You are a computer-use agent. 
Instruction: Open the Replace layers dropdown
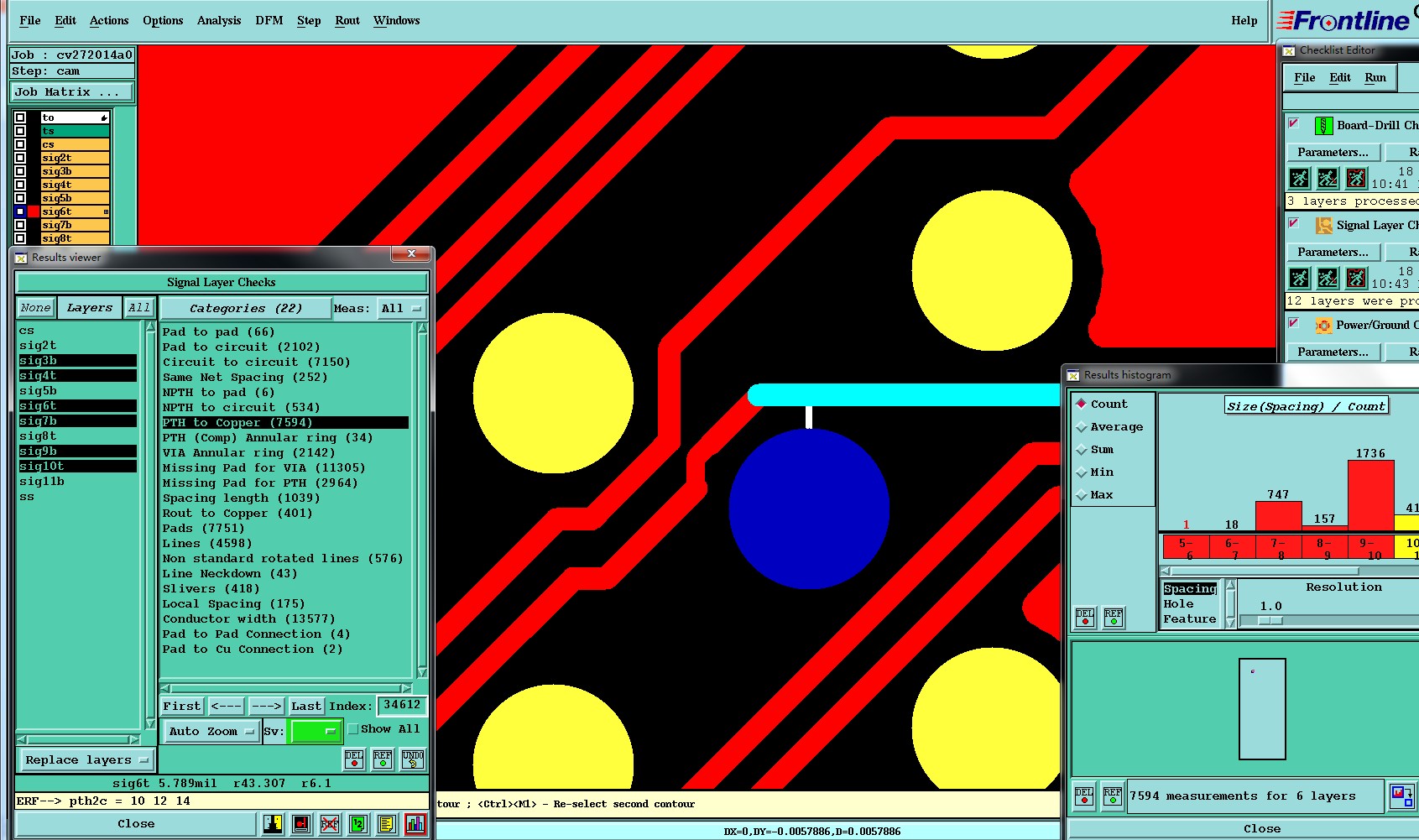(x=86, y=759)
